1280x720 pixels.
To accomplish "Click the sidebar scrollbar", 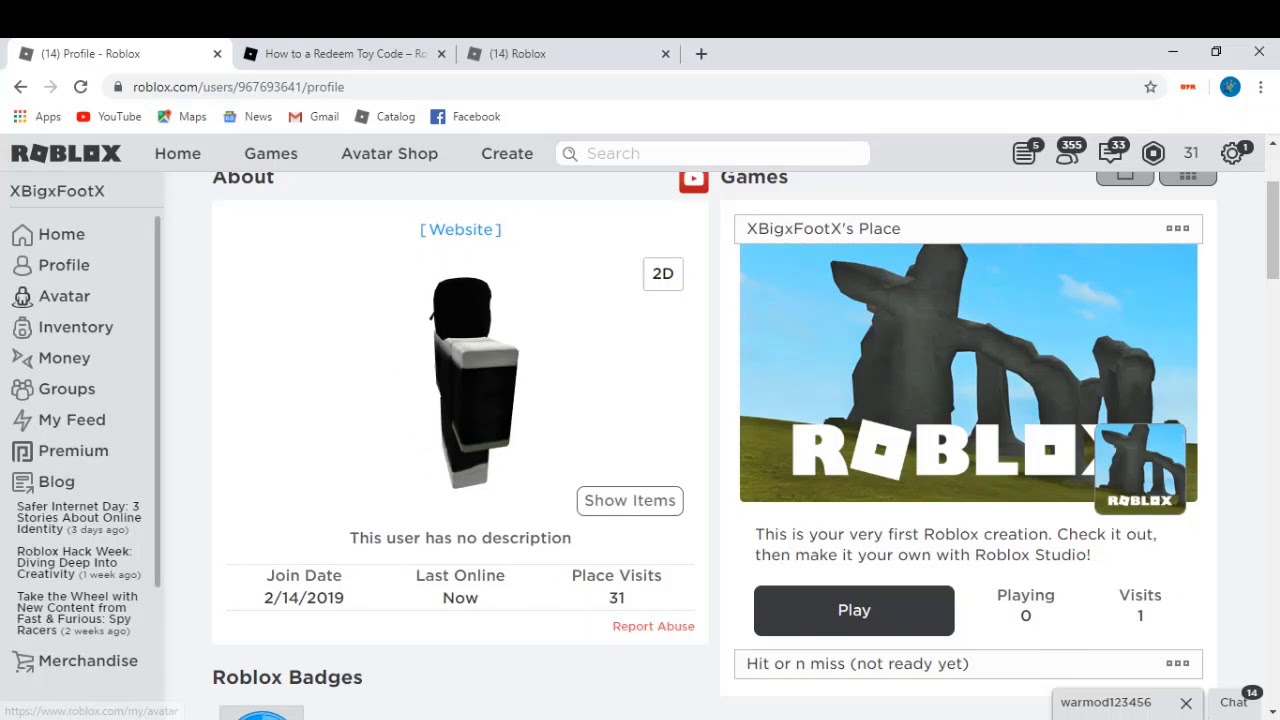I will pyautogui.click(x=157, y=400).
